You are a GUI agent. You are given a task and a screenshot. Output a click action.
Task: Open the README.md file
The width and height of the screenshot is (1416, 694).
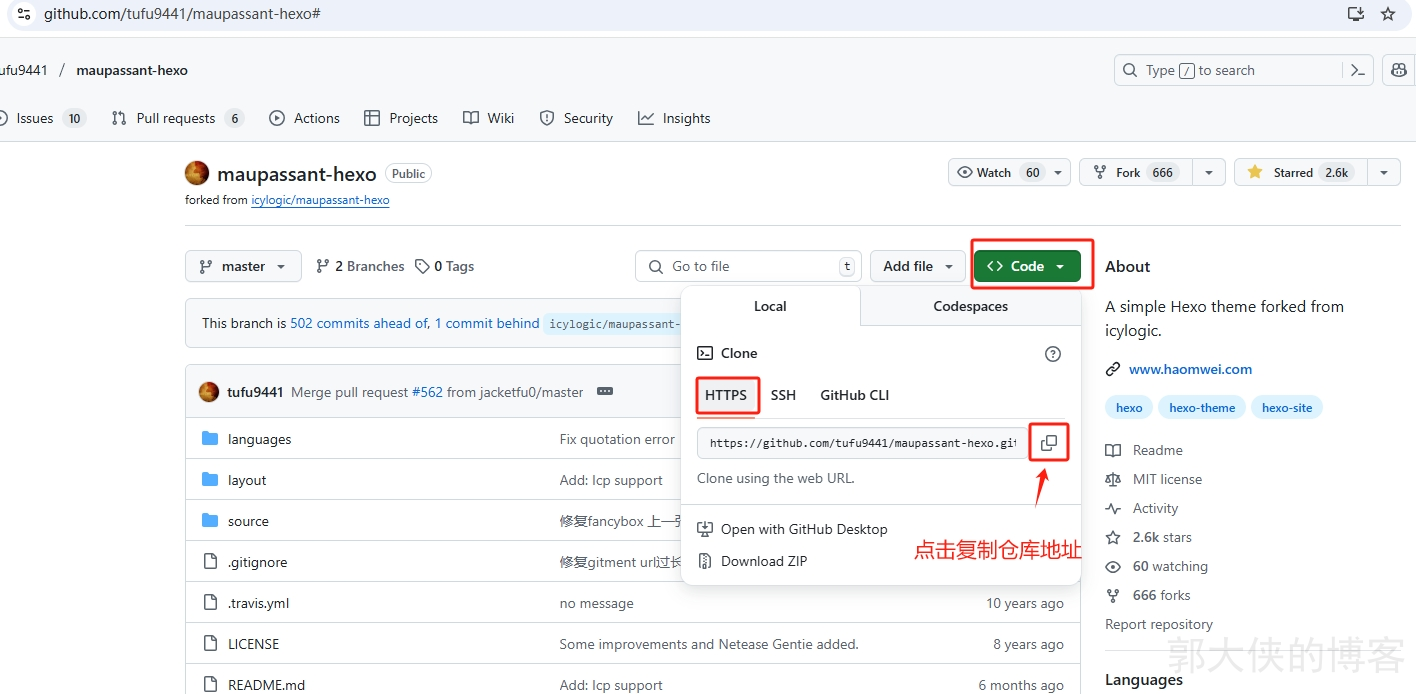[x=266, y=685]
